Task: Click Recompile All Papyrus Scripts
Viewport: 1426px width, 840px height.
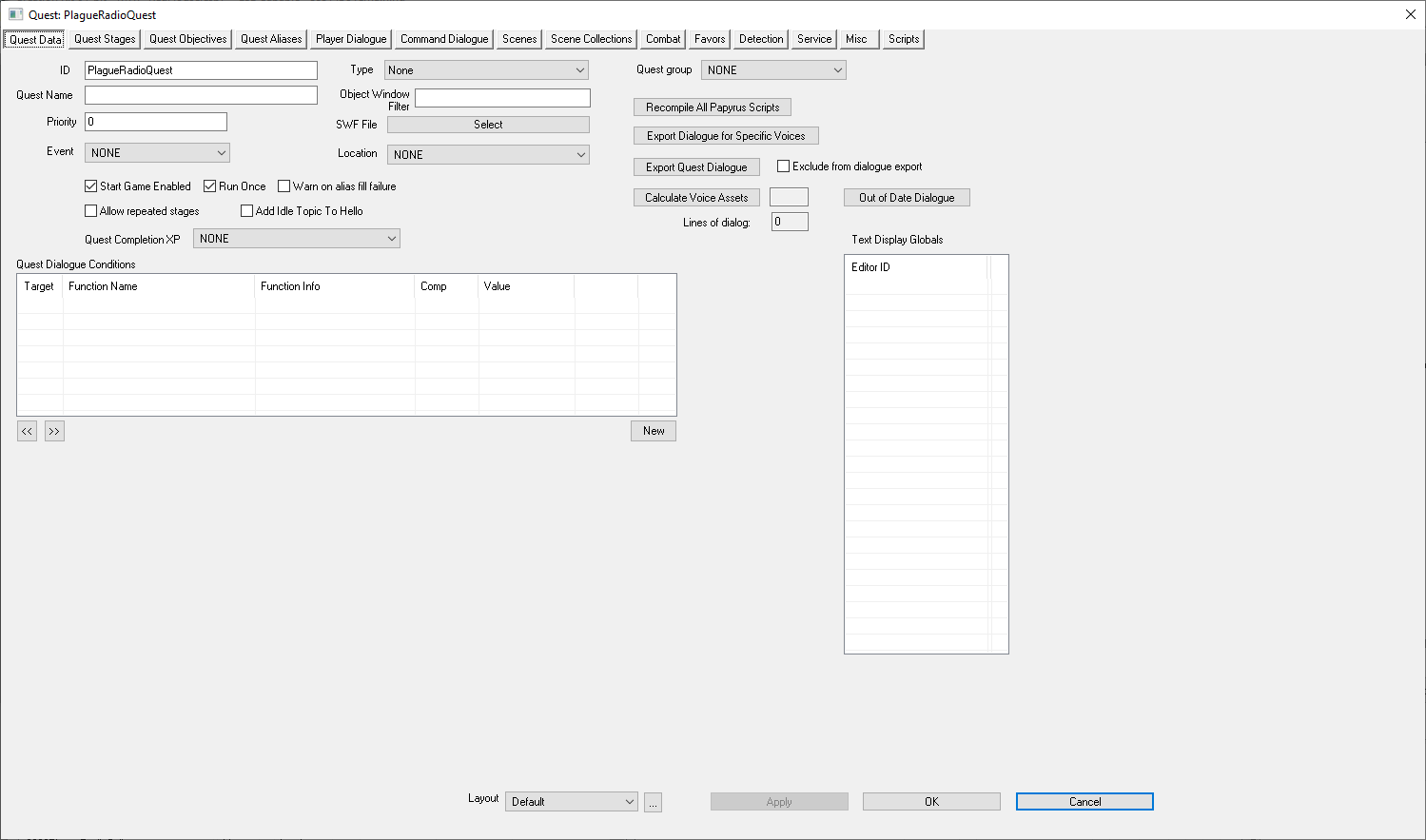Action: [x=713, y=107]
